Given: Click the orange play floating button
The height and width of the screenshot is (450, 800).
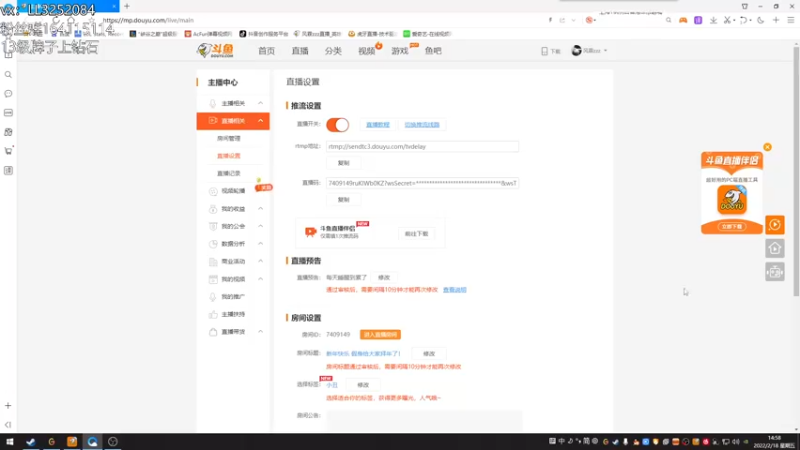Looking at the screenshot, I should pos(775,224).
